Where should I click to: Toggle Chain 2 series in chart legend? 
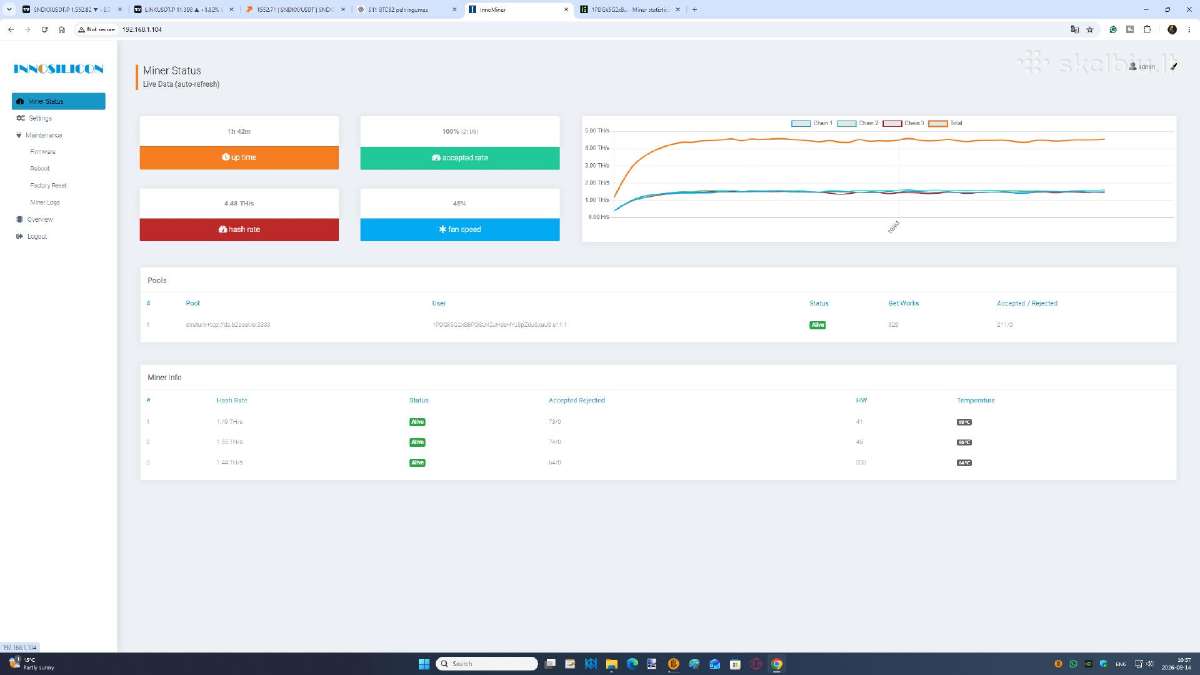coord(856,123)
